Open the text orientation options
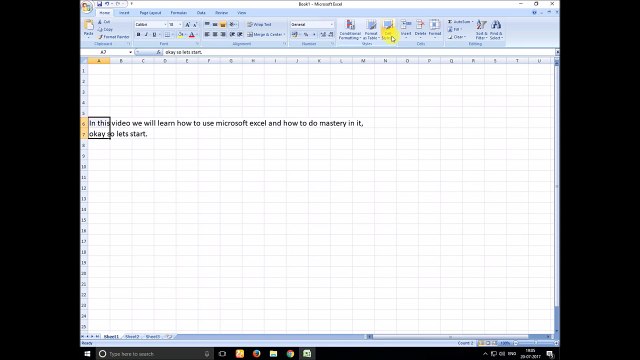640x360 pixels. pyautogui.click(x=233, y=24)
